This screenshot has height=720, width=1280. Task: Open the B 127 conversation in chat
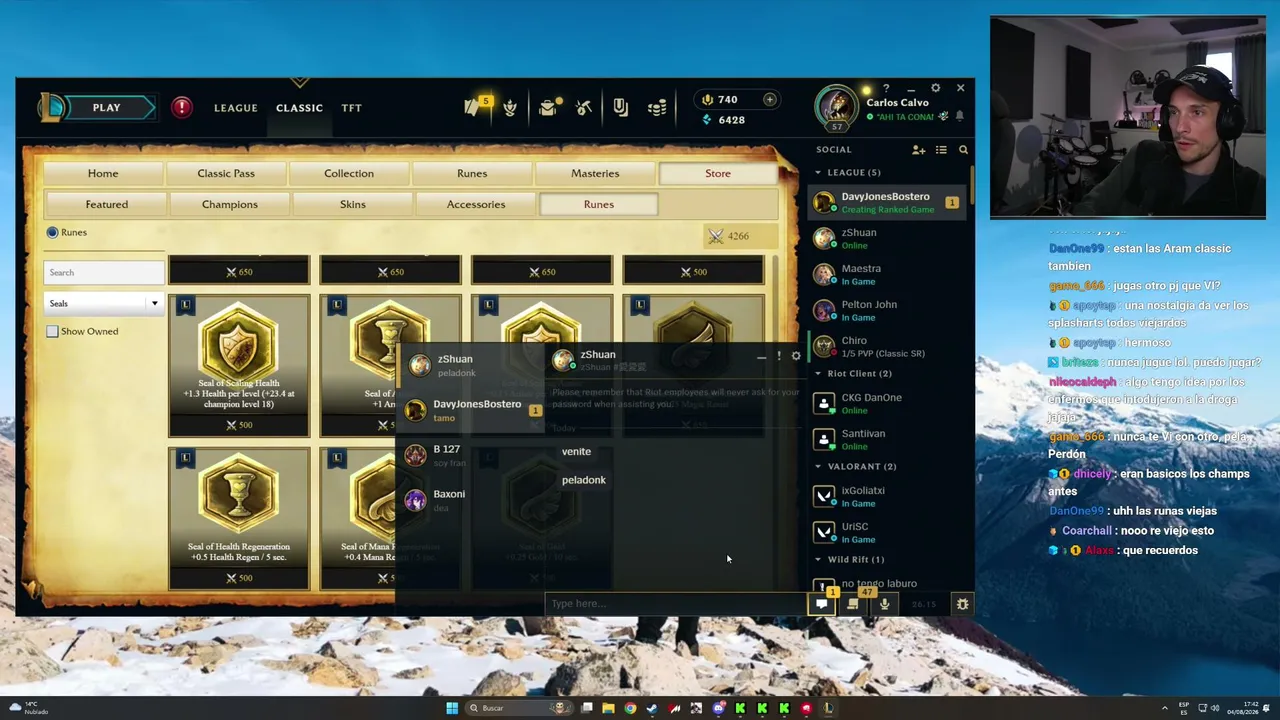coord(470,455)
